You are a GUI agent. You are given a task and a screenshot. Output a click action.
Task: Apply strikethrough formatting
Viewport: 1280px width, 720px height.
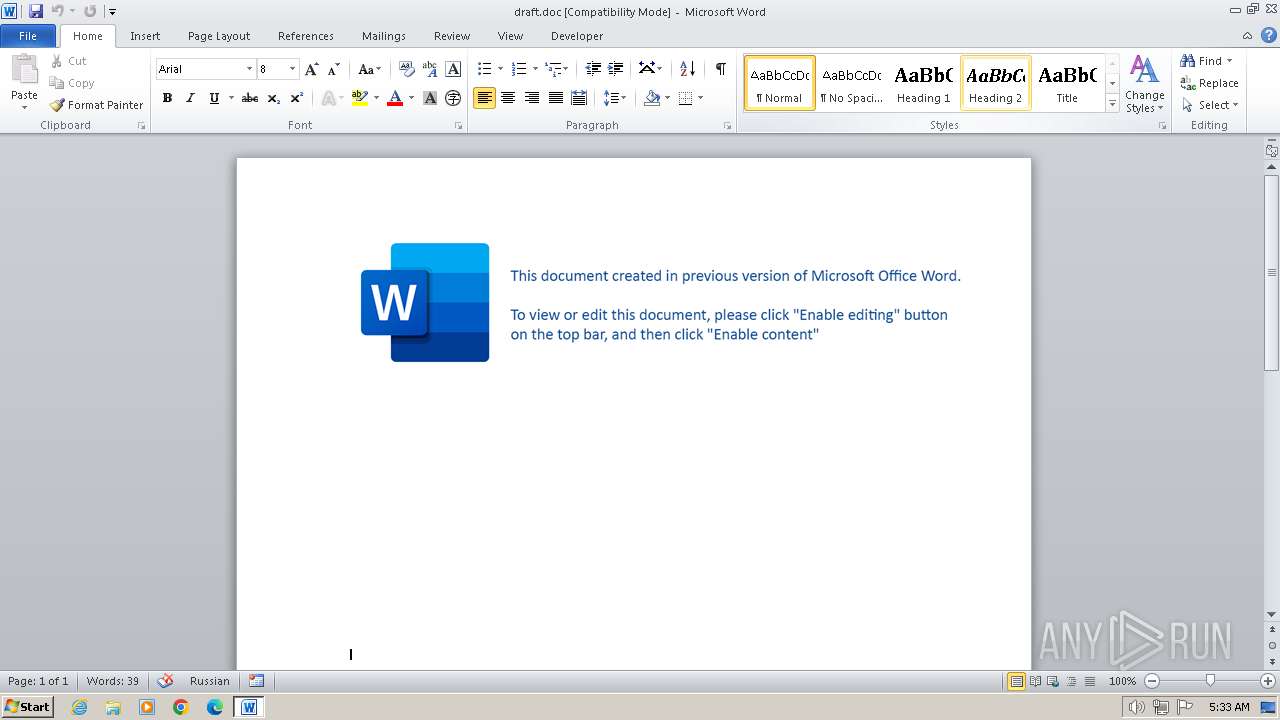point(250,98)
